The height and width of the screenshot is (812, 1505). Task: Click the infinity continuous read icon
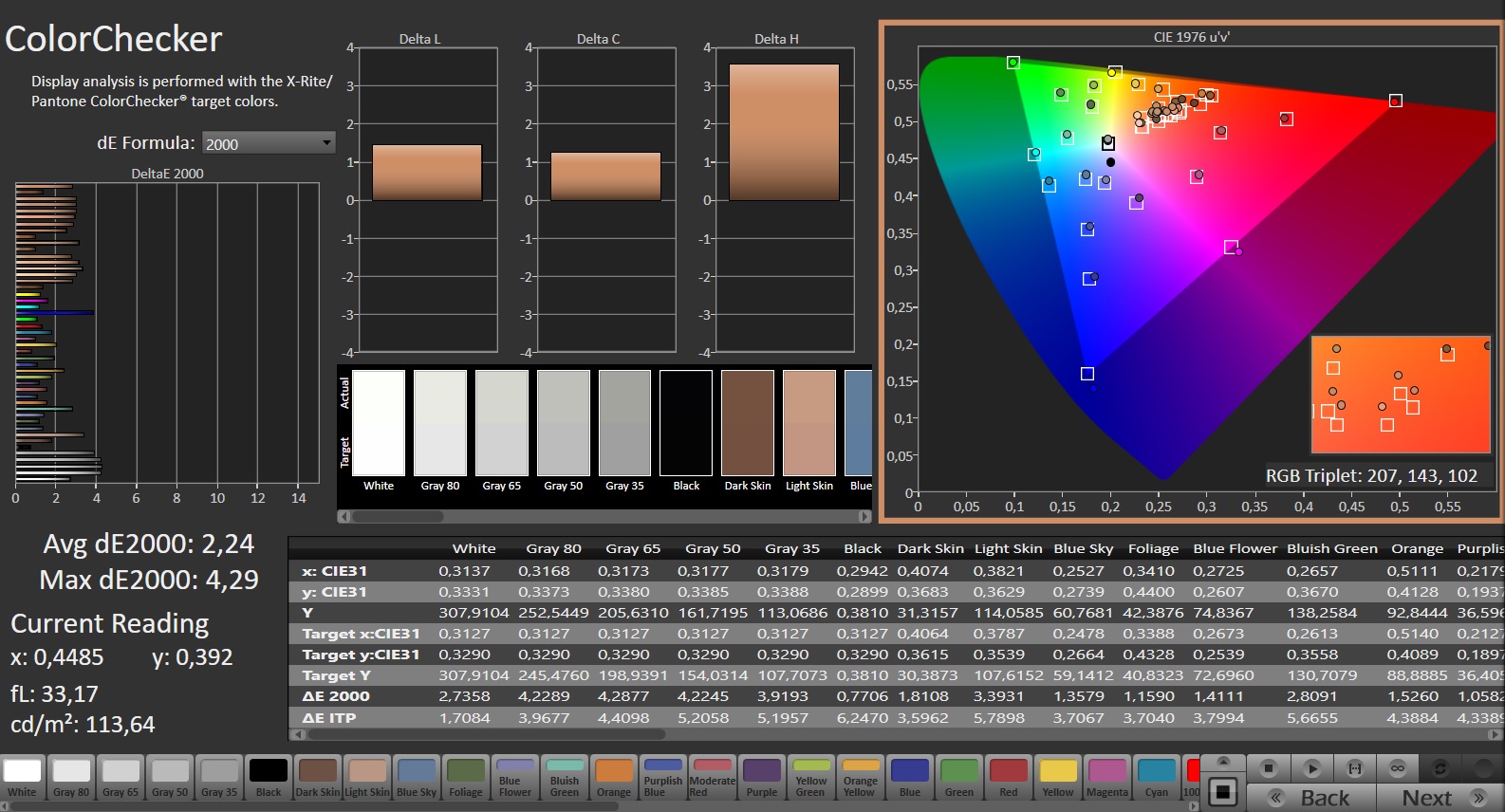pyautogui.click(x=1397, y=767)
